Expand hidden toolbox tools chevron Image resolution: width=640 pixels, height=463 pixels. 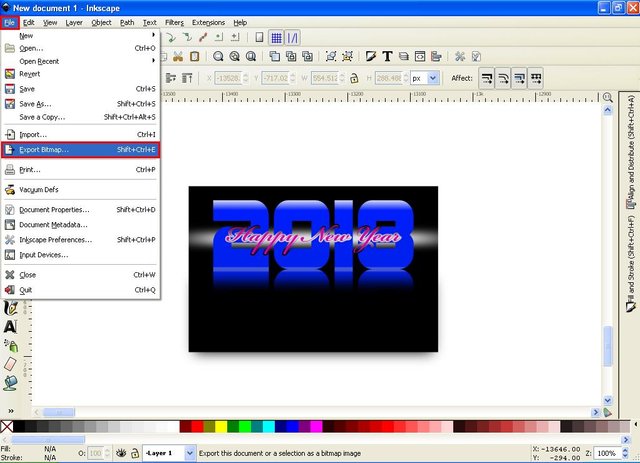(x=11, y=410)
